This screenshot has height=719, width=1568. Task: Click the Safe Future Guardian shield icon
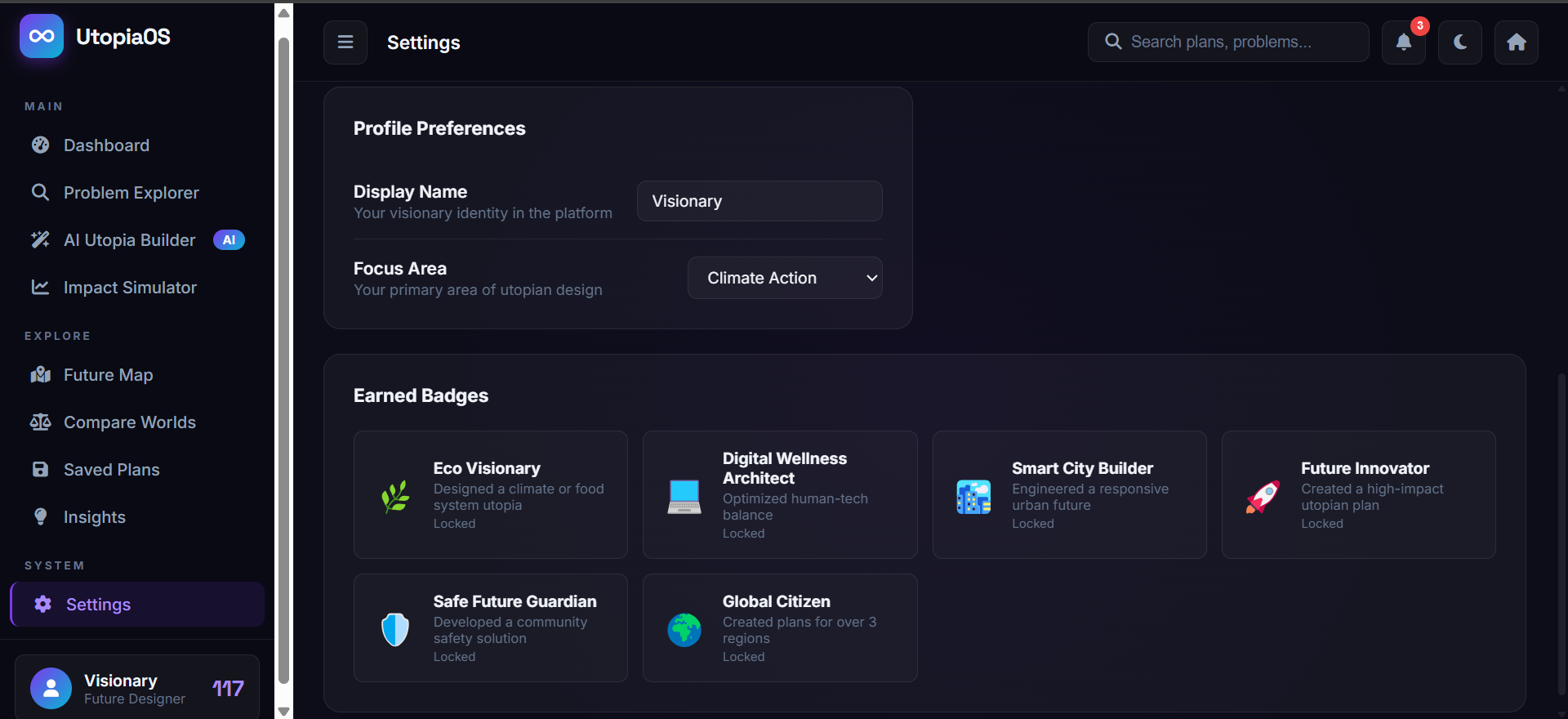click(x=395, y=629)
